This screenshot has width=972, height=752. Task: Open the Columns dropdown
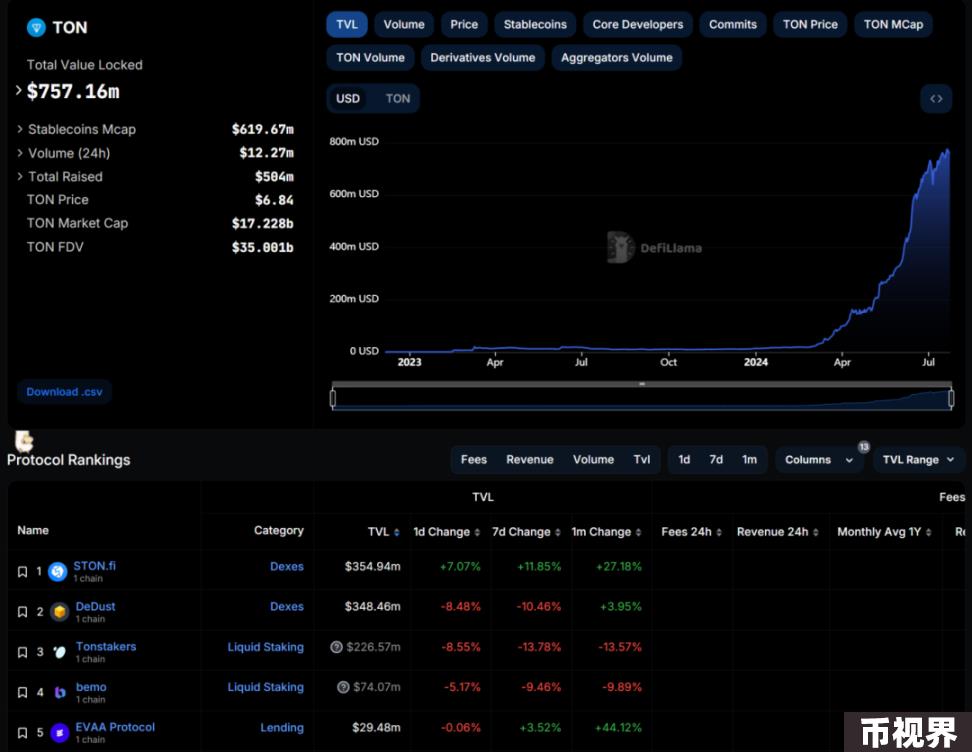click(819, 460)
